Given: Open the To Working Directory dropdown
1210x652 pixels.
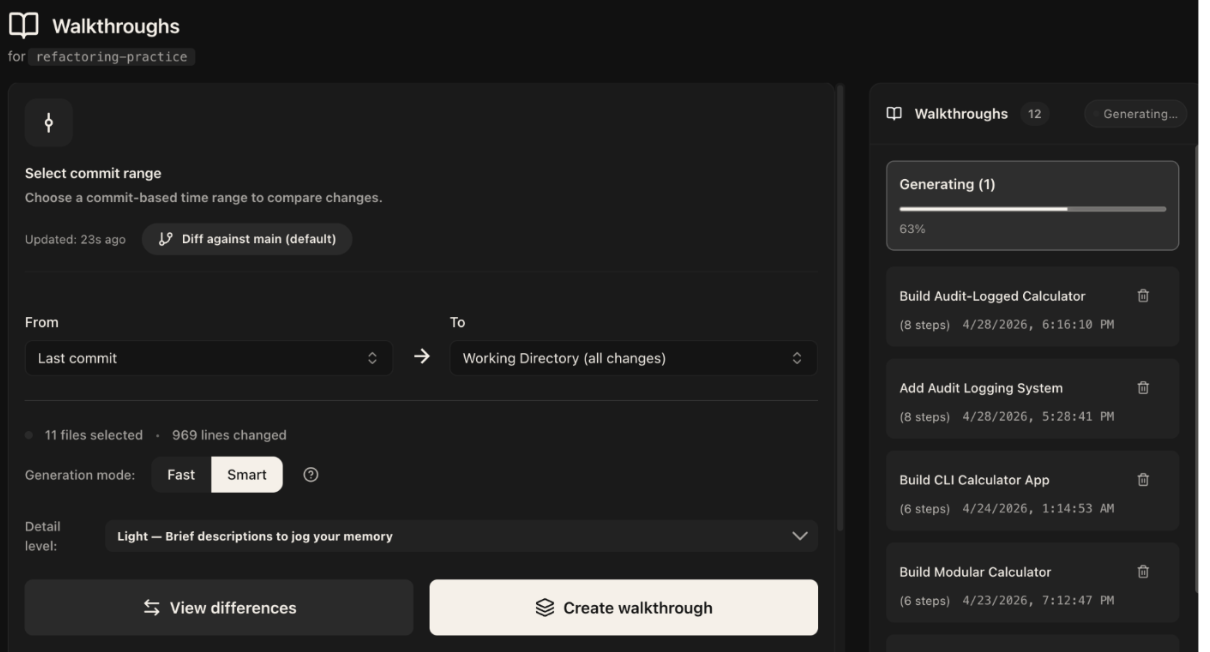Looking at the screenshot, I should pyautogui.click(x=633, y=358).
